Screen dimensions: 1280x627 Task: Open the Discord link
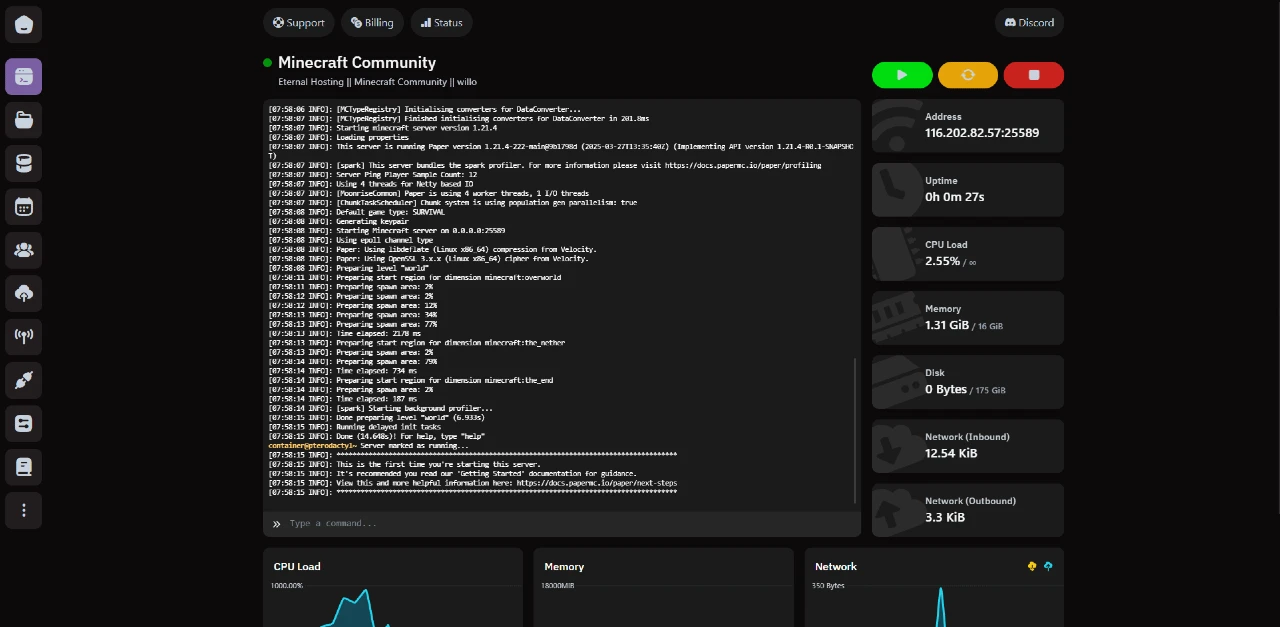(x=1029, y=22)
